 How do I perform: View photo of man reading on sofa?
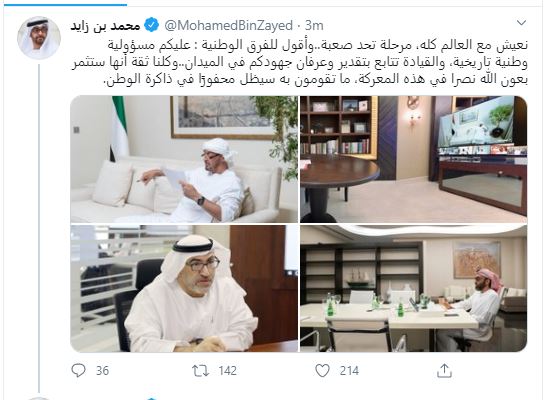click(184, 159)
